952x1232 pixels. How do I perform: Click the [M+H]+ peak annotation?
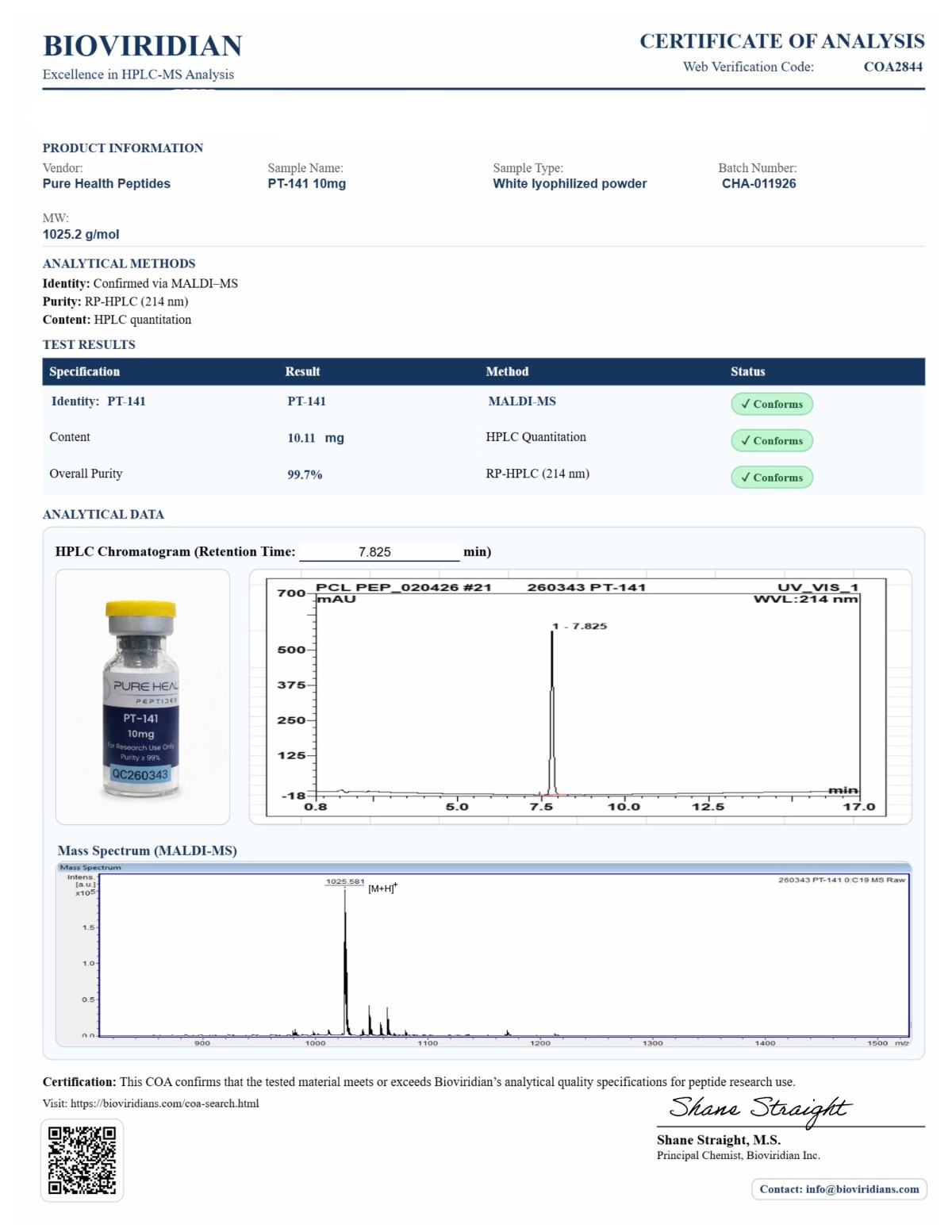coord(382,888)
